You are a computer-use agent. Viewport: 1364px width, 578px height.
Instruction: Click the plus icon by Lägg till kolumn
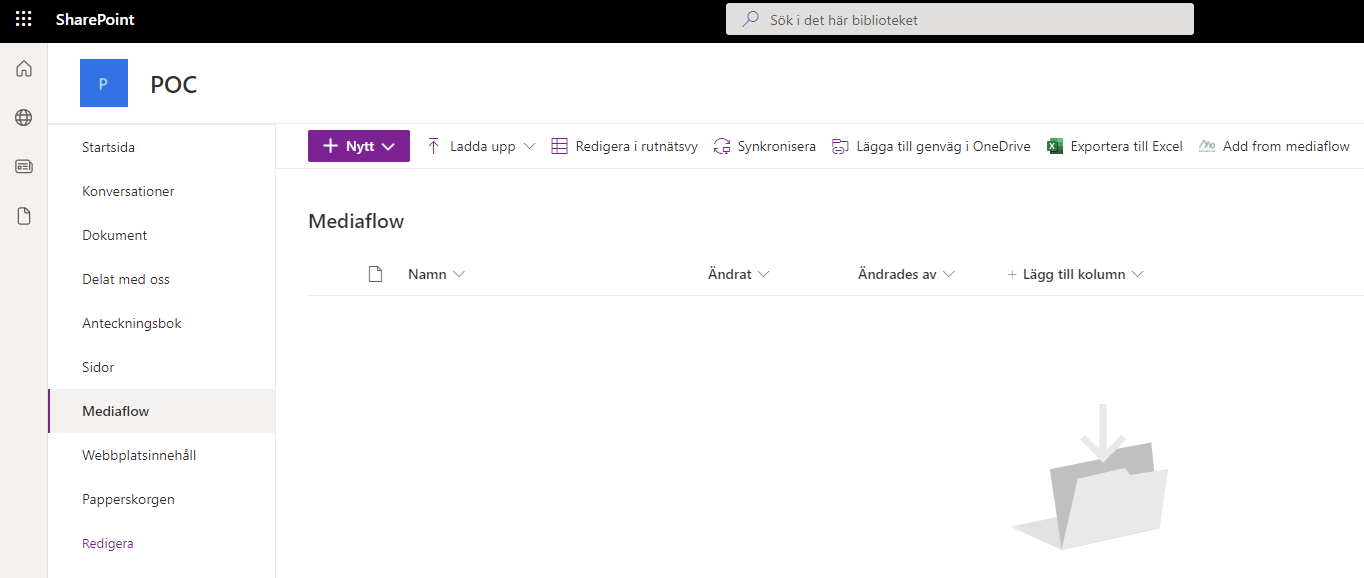point(1012,274)
